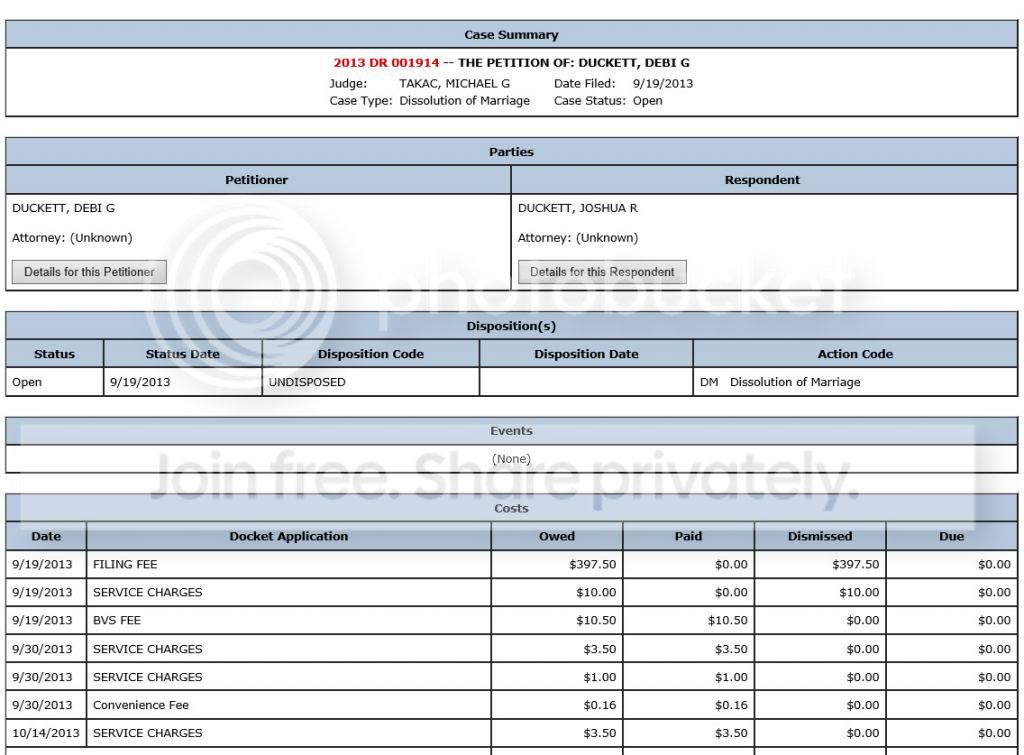
Task: Select case number 2013 DR 001914
Action: click(x=386, y=63)
